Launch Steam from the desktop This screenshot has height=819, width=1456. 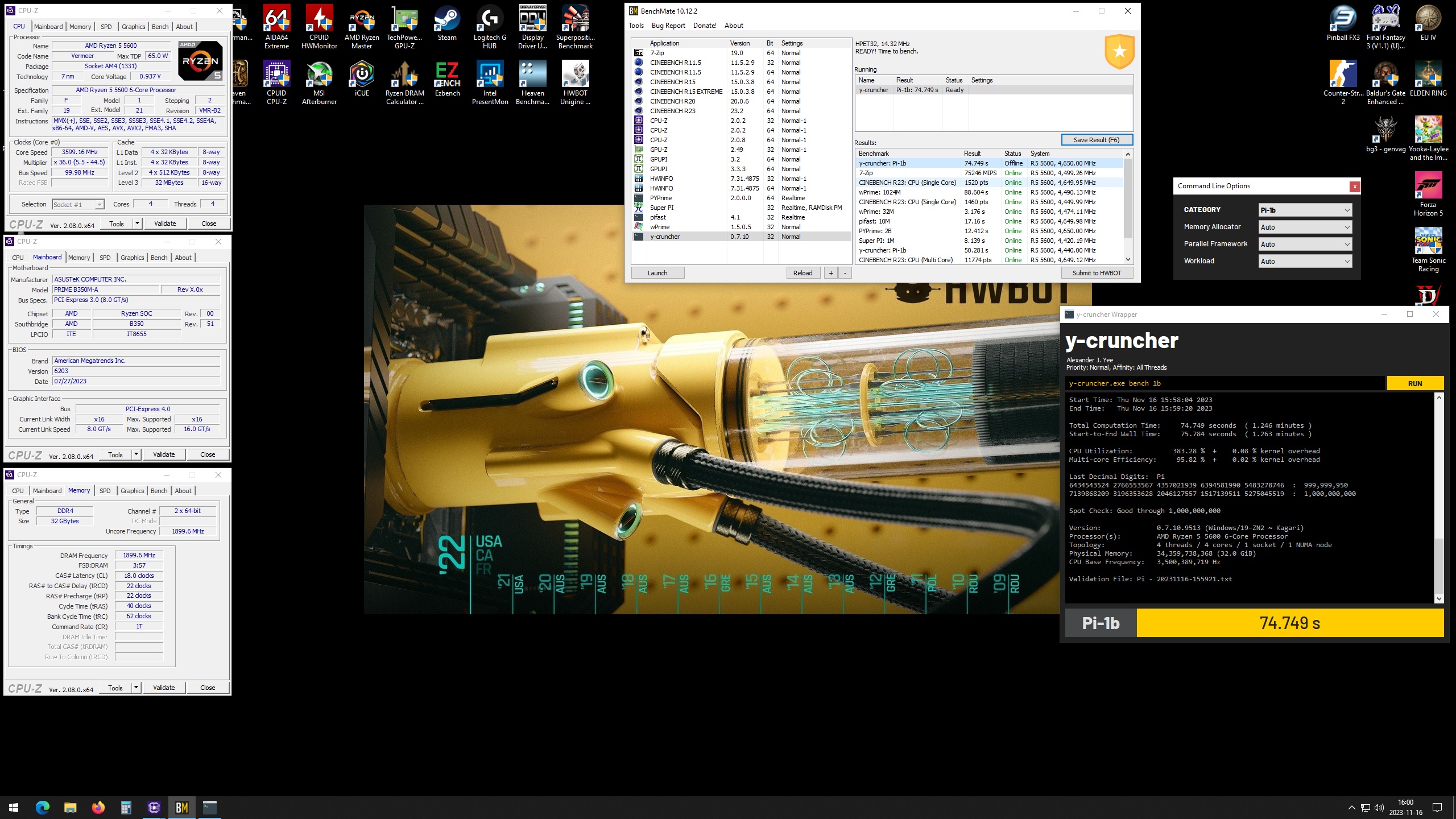(447, 23)
